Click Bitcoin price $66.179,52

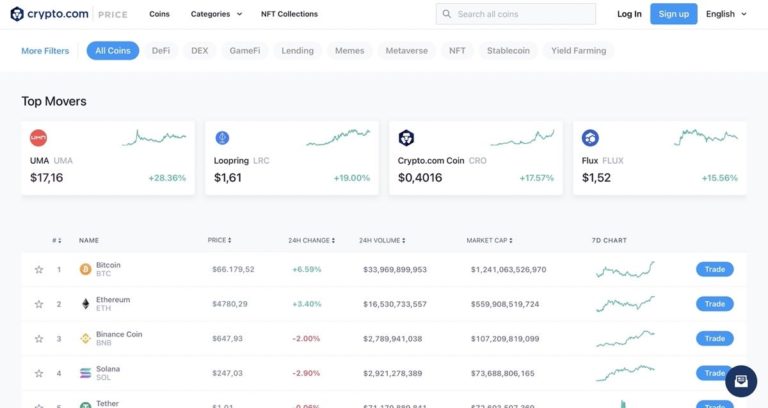[233, 269]
